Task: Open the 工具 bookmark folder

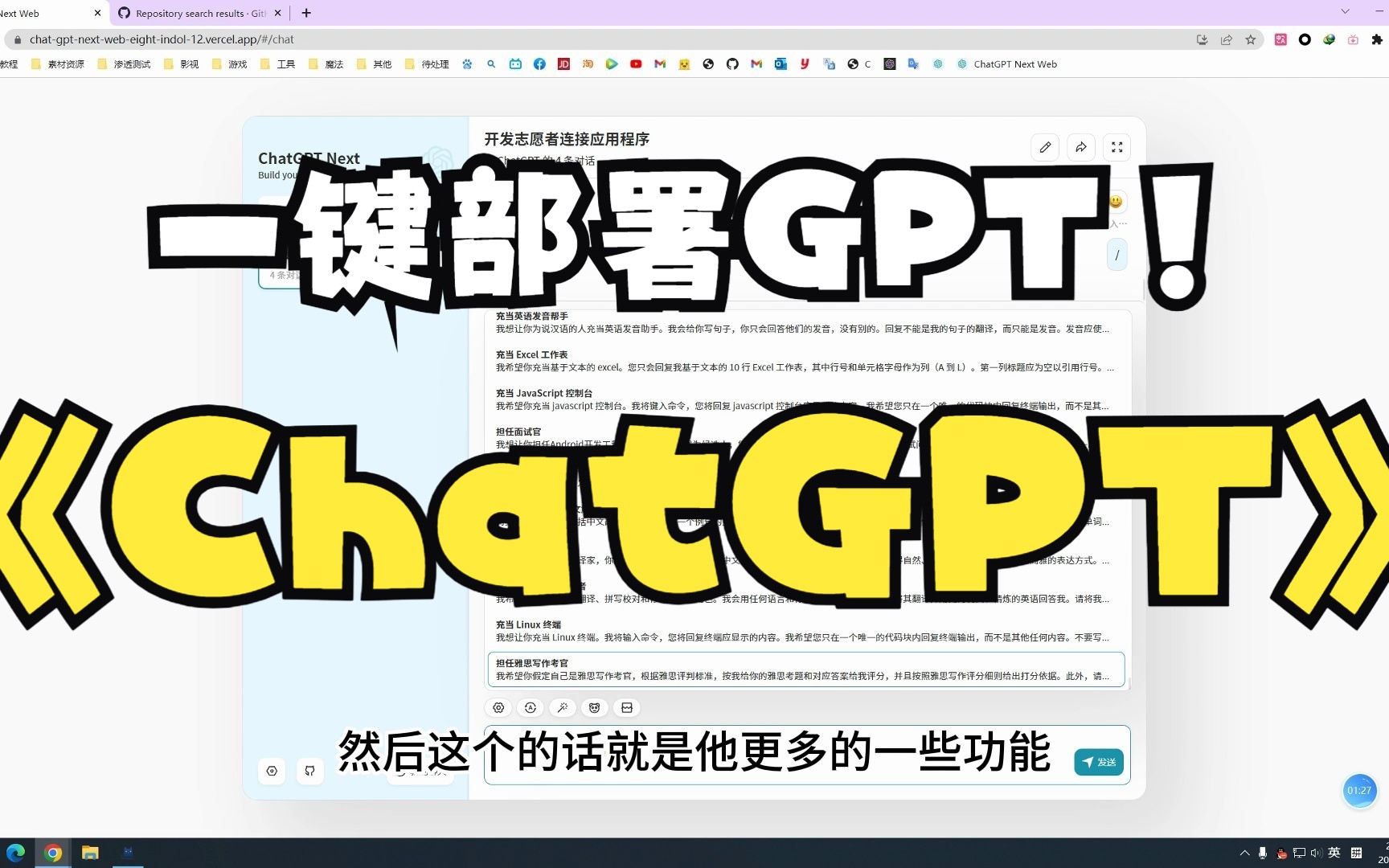Action: click(x=277, y=64)
